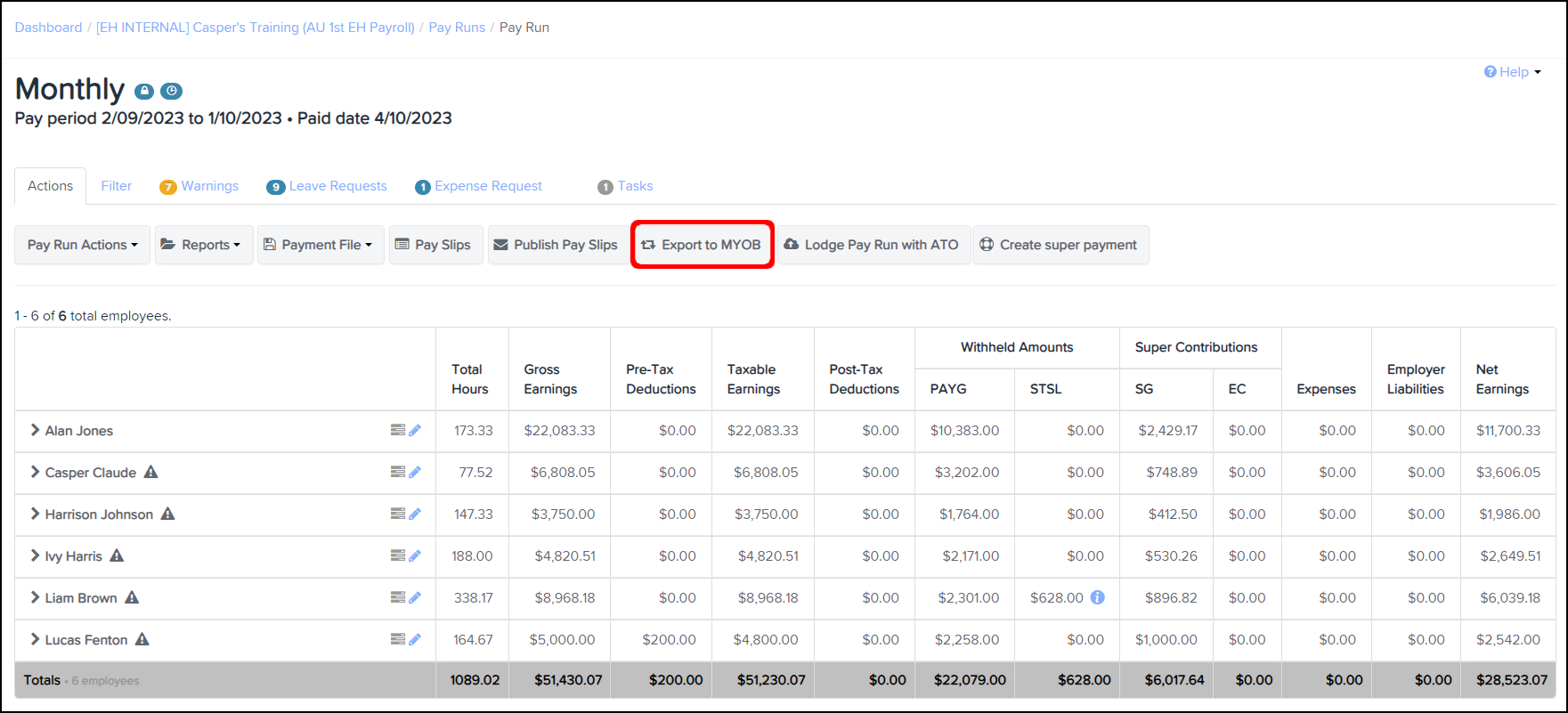Edit Harrison Johnson with pencil icon
1568x713 pixels.
point(415,514)
